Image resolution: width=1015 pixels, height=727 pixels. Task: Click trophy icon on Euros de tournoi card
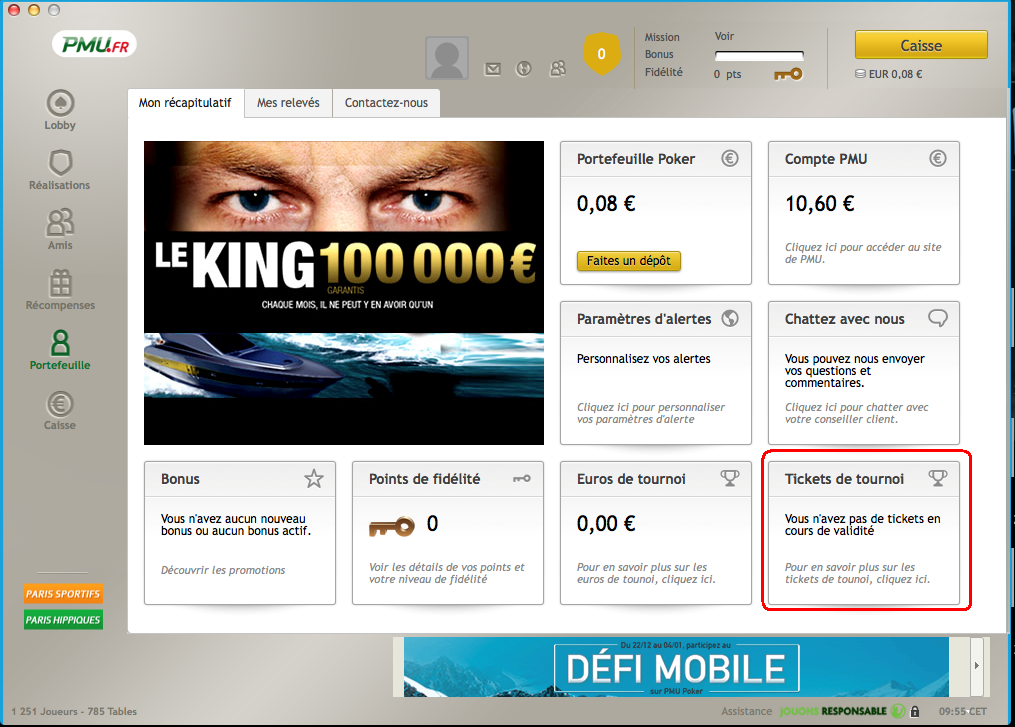pos(730,478)
